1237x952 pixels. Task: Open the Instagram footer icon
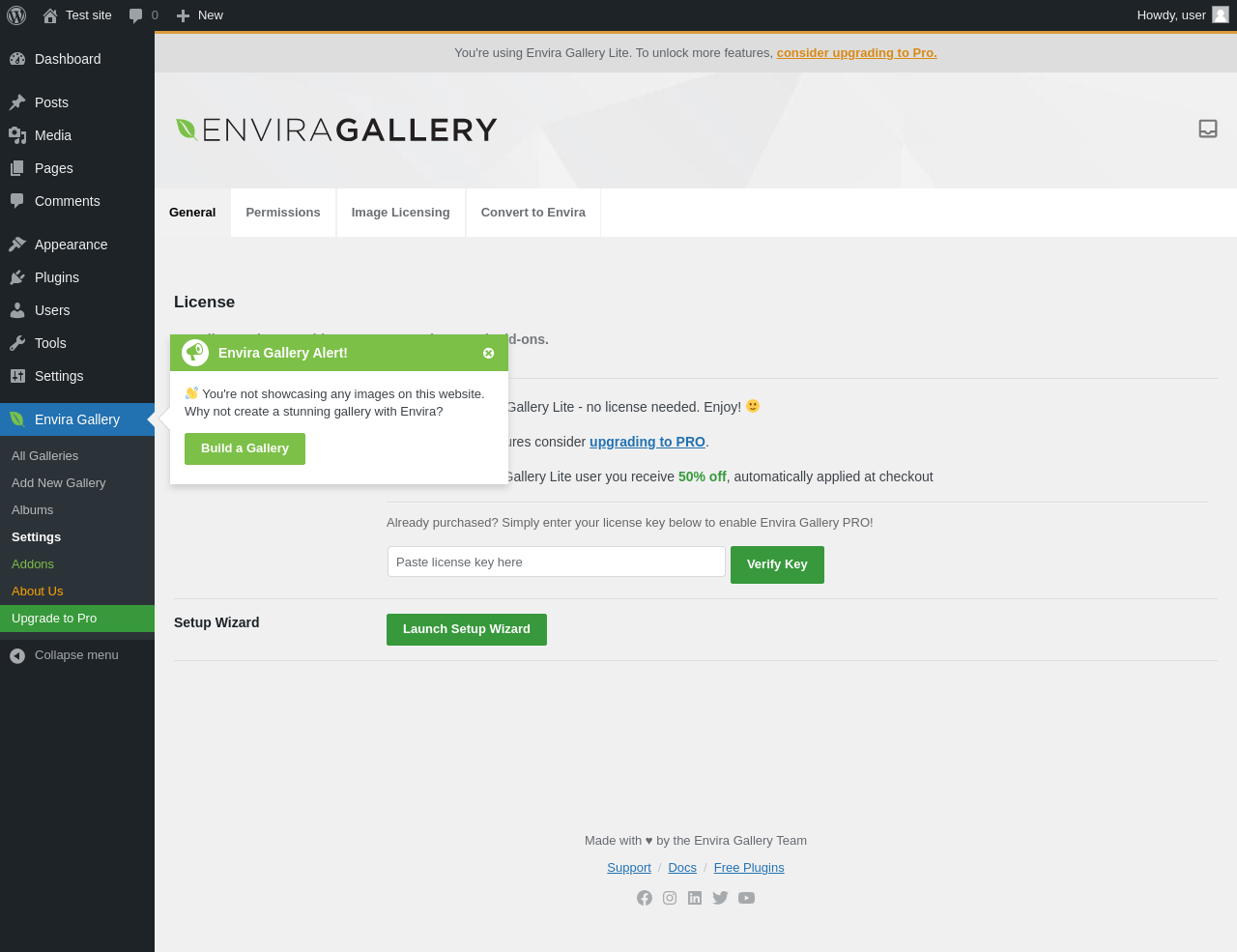click(x=670, y=898)
